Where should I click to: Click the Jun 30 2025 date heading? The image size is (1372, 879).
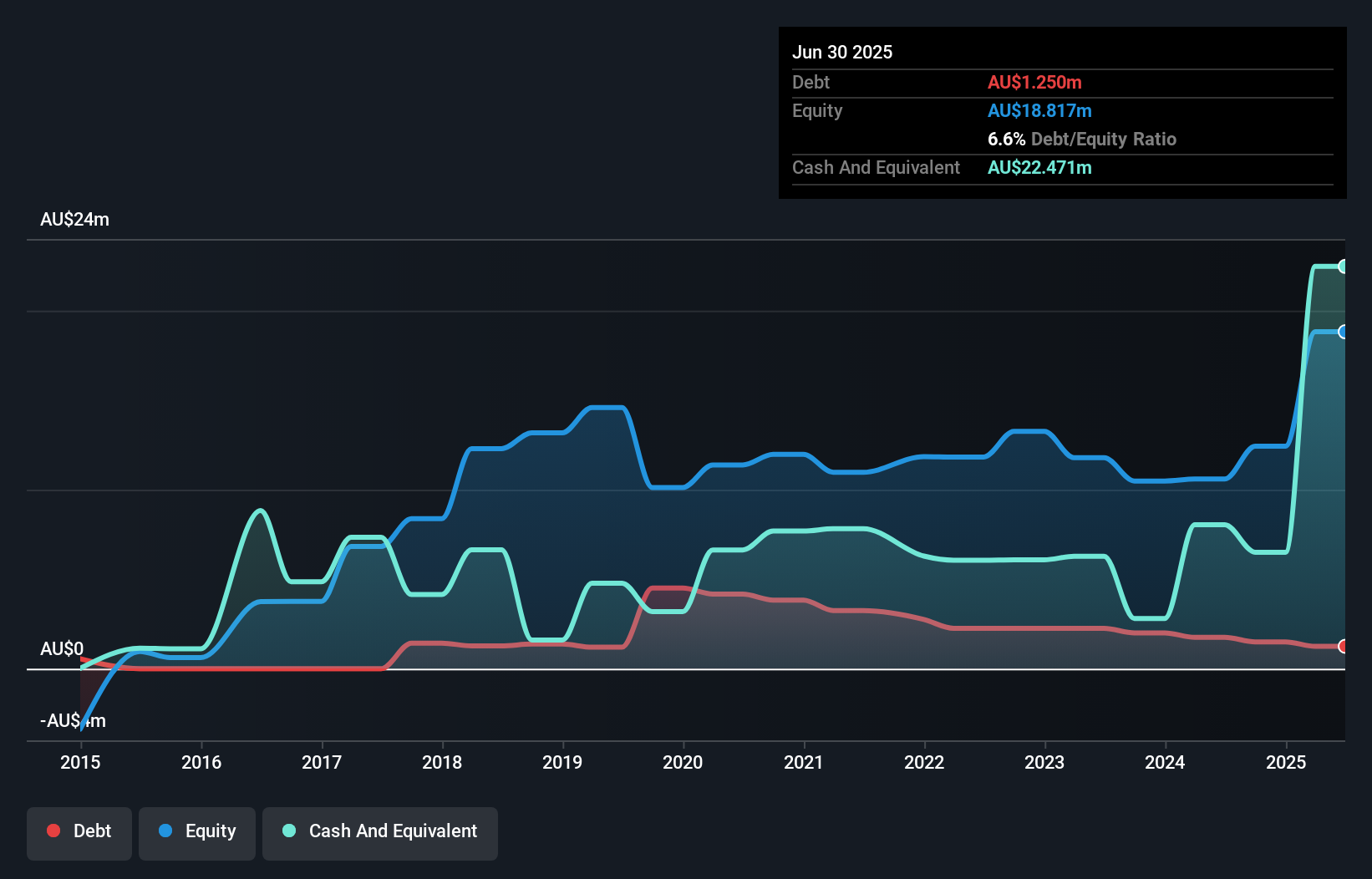pos(842,52)
